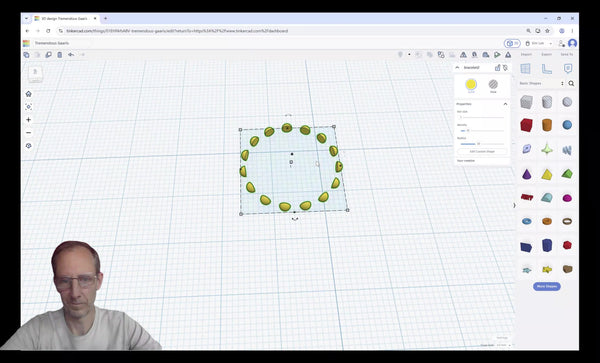The width and height of the screenshot is (600, 363).
Task: Bookmark this page with star icon
Action: coord(548,31)
